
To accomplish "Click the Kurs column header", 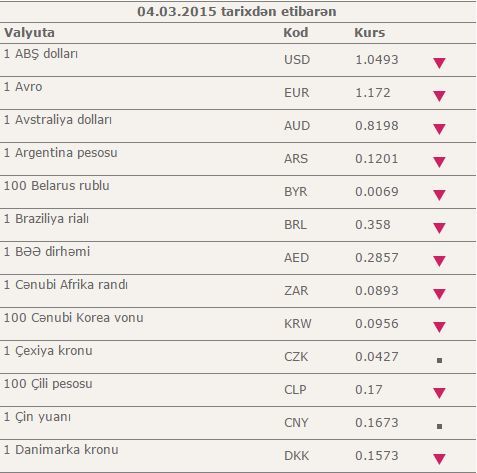I will point(369,33).
